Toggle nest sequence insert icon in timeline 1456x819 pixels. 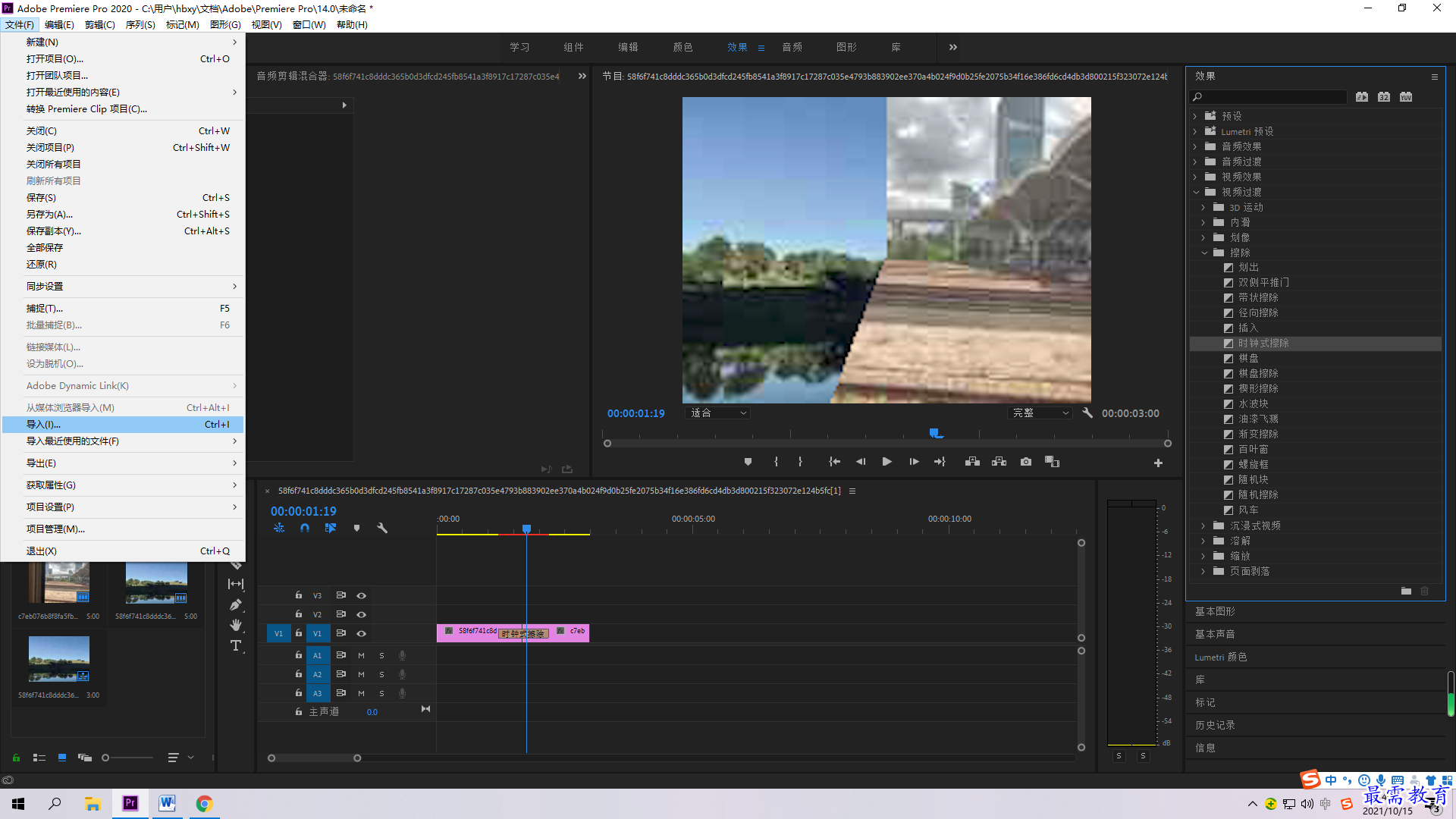pyautogui.click(x=279, y=528)
